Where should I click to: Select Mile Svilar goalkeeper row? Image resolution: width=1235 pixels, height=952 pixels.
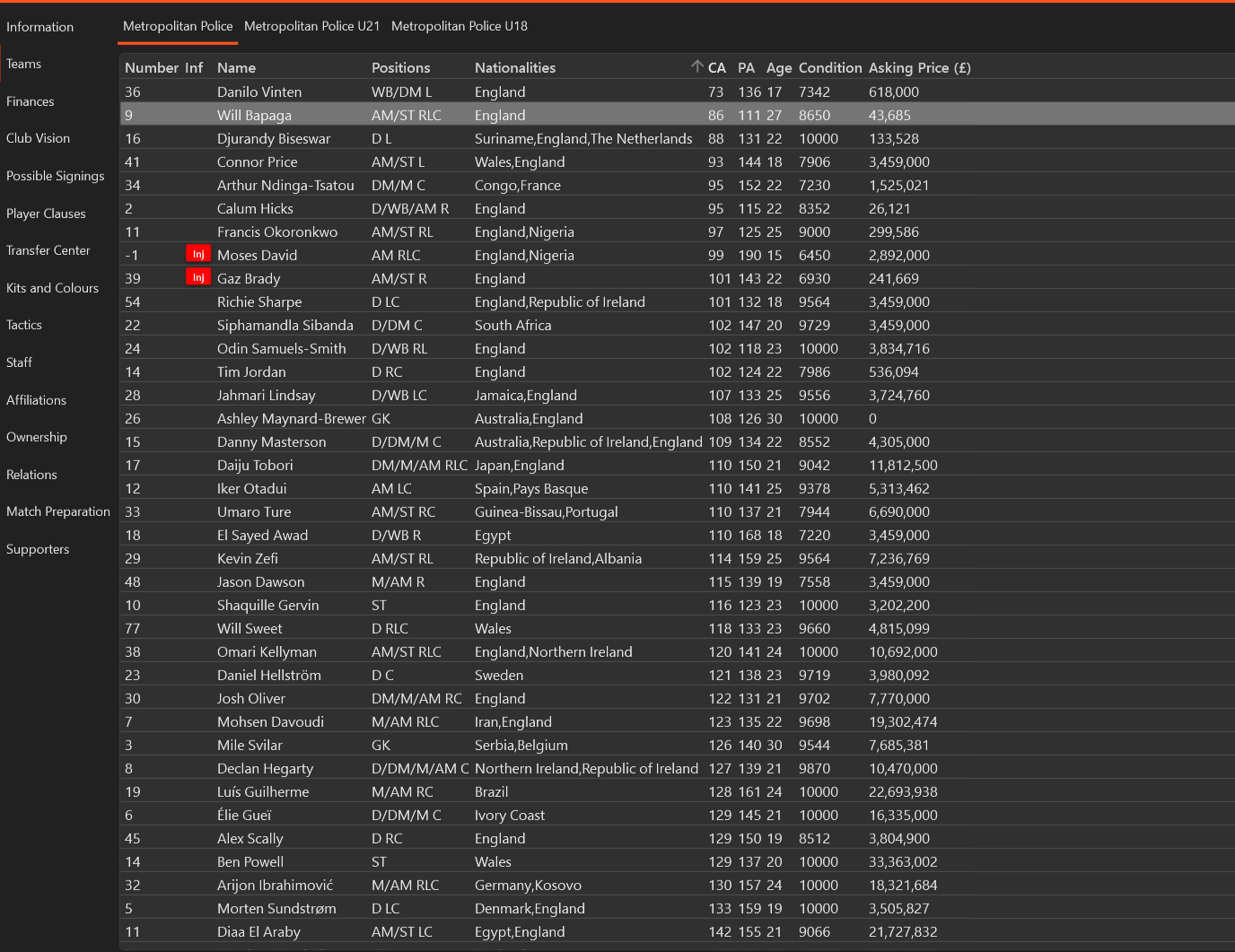678,745
